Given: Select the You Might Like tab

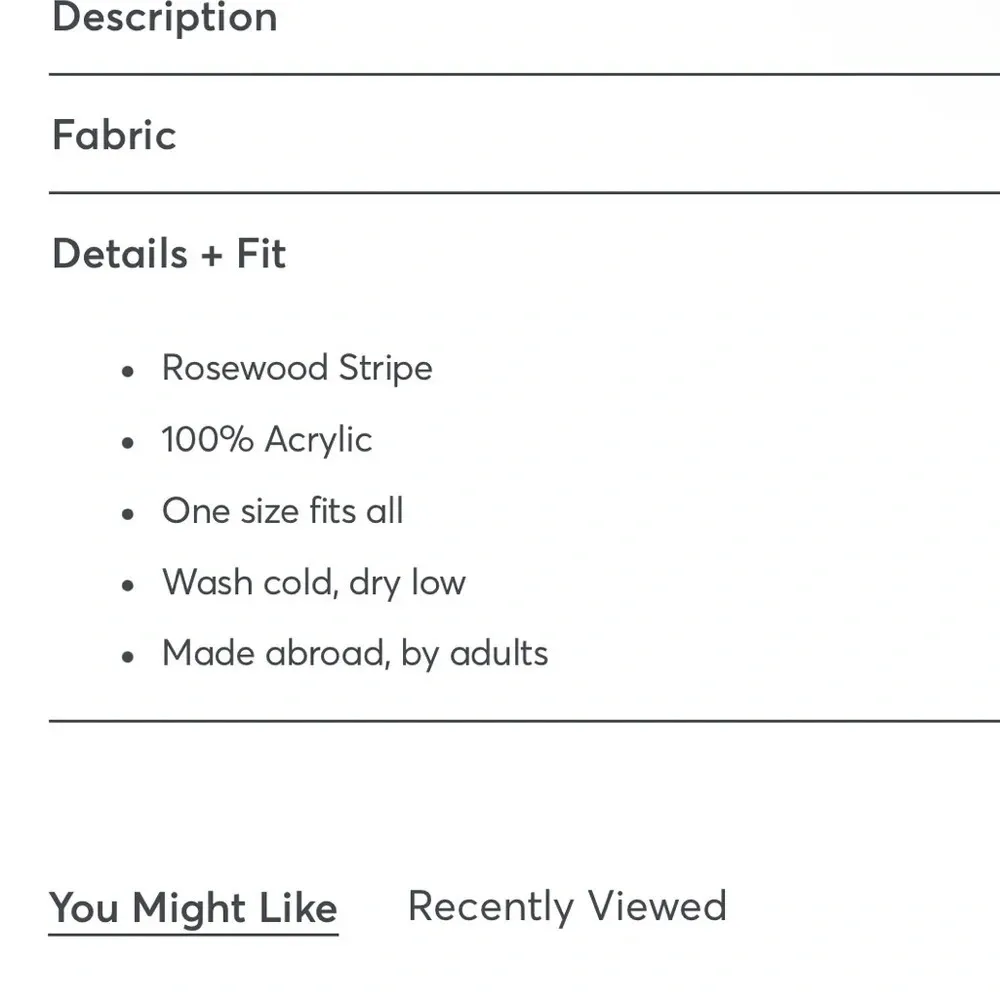Looking at the screenshot, I should click(193, 908).
